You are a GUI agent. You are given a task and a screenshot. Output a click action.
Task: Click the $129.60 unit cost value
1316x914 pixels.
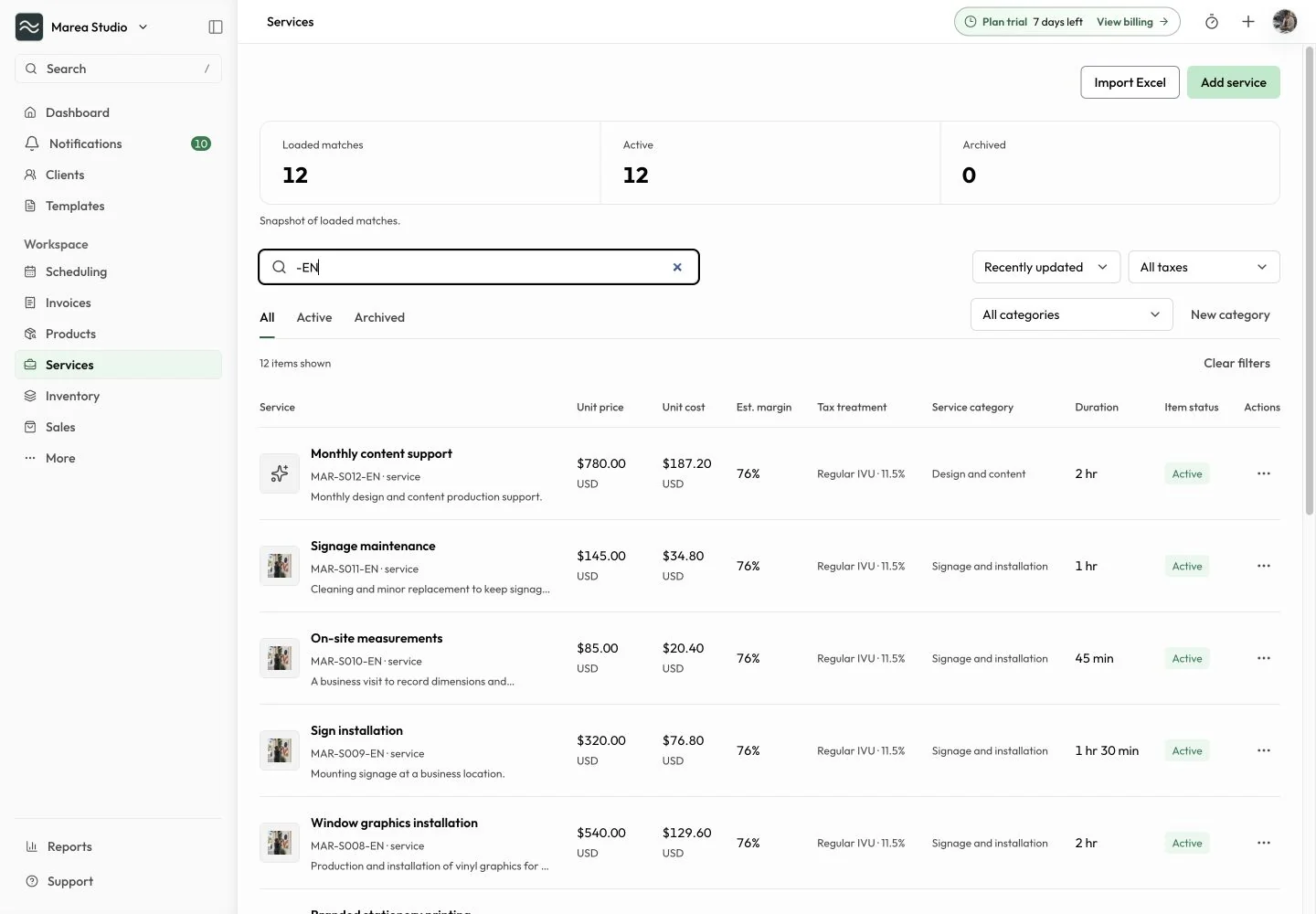coord(686,833)
